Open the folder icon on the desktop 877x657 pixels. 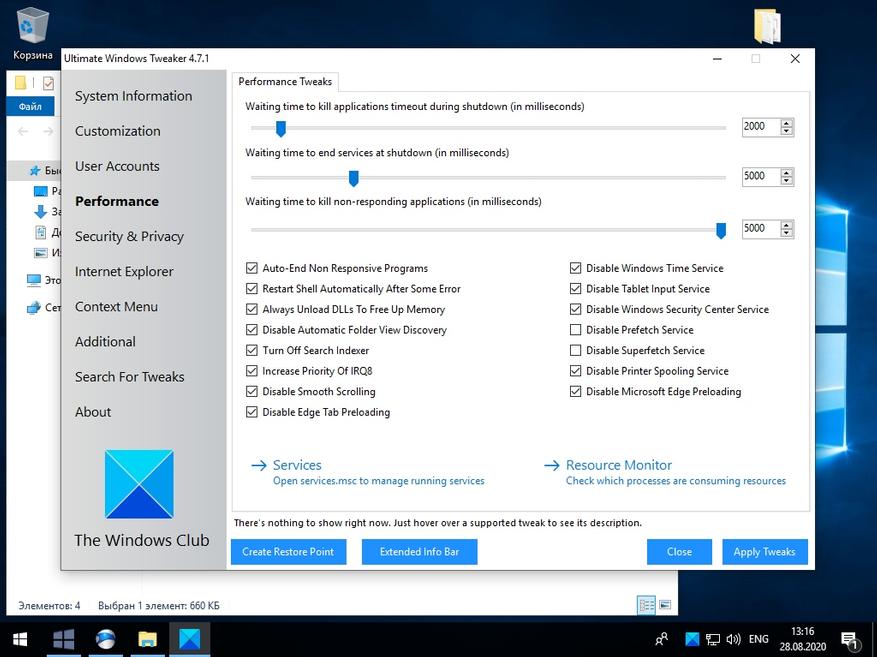(x=767, y=26)
